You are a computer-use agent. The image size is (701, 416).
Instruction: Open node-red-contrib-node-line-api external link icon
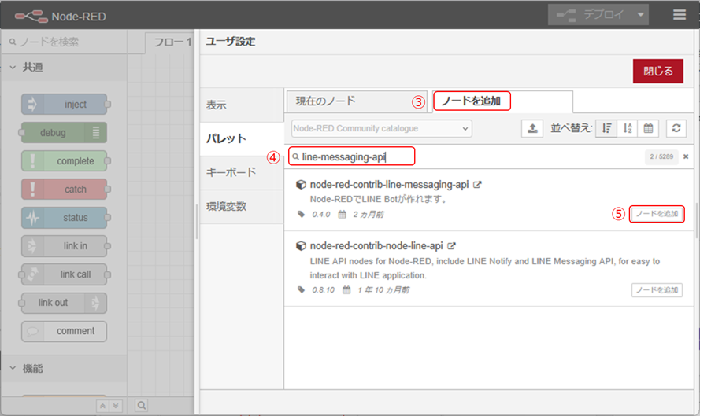452,245
